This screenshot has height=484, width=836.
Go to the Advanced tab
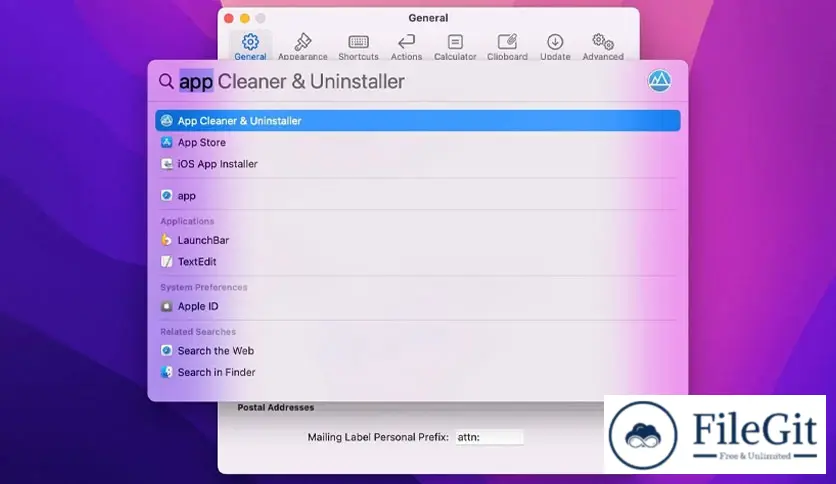603,47
